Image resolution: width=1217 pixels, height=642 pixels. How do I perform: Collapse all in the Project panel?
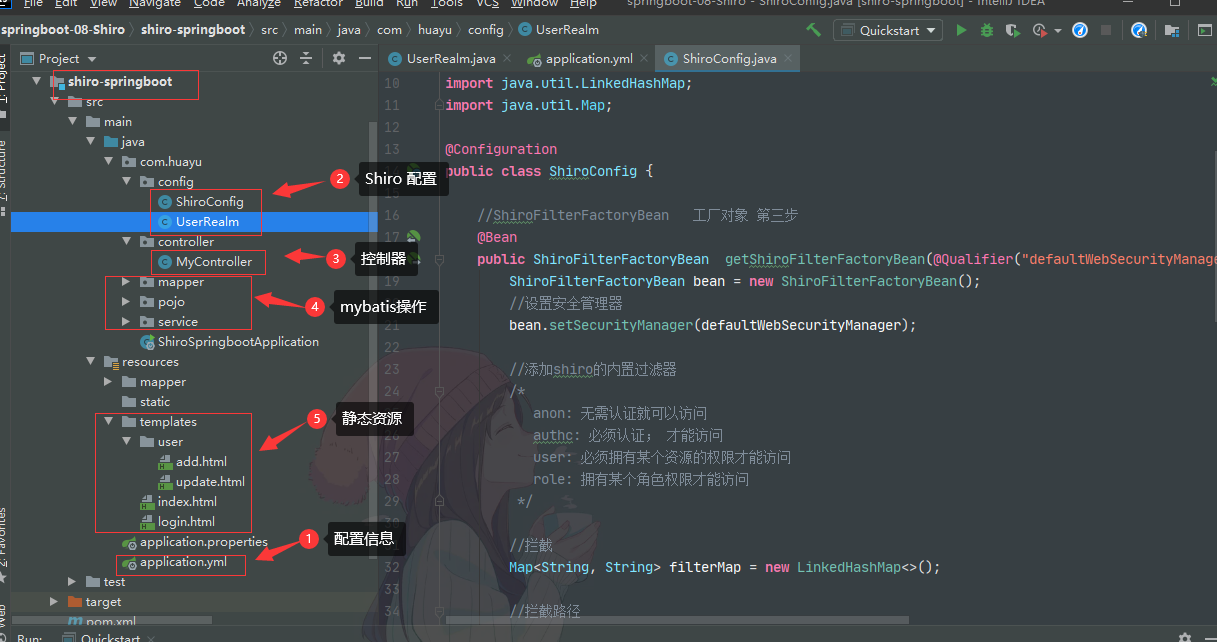tap(306, 59)
